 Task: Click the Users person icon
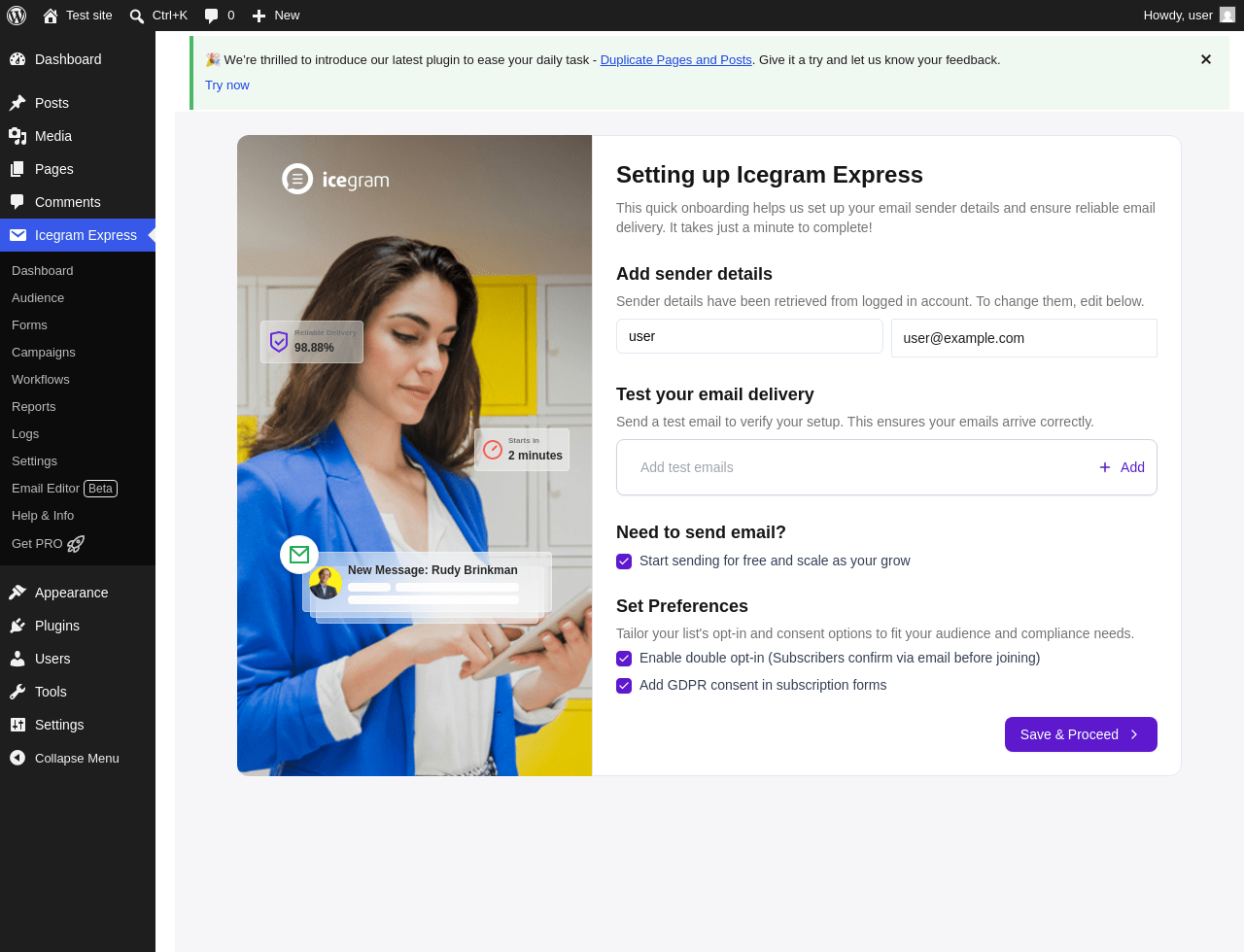coord(17,659)
